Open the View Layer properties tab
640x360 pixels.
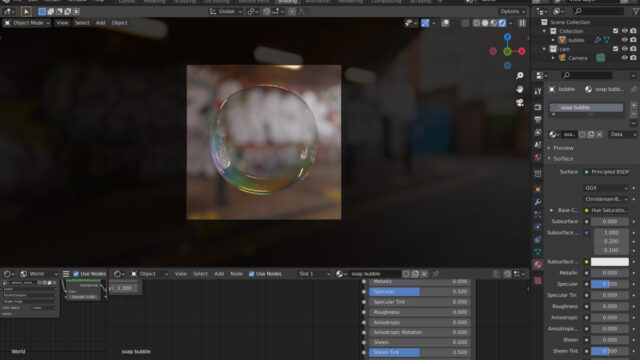[538, 132]
